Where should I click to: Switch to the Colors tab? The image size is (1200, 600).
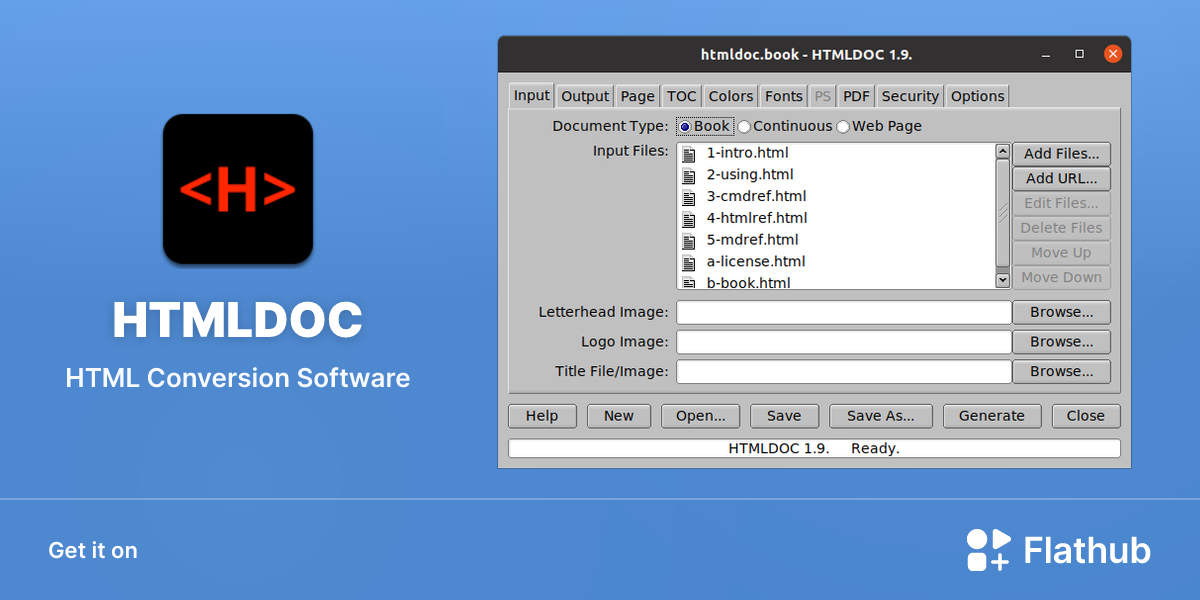[x=731, y=96]
